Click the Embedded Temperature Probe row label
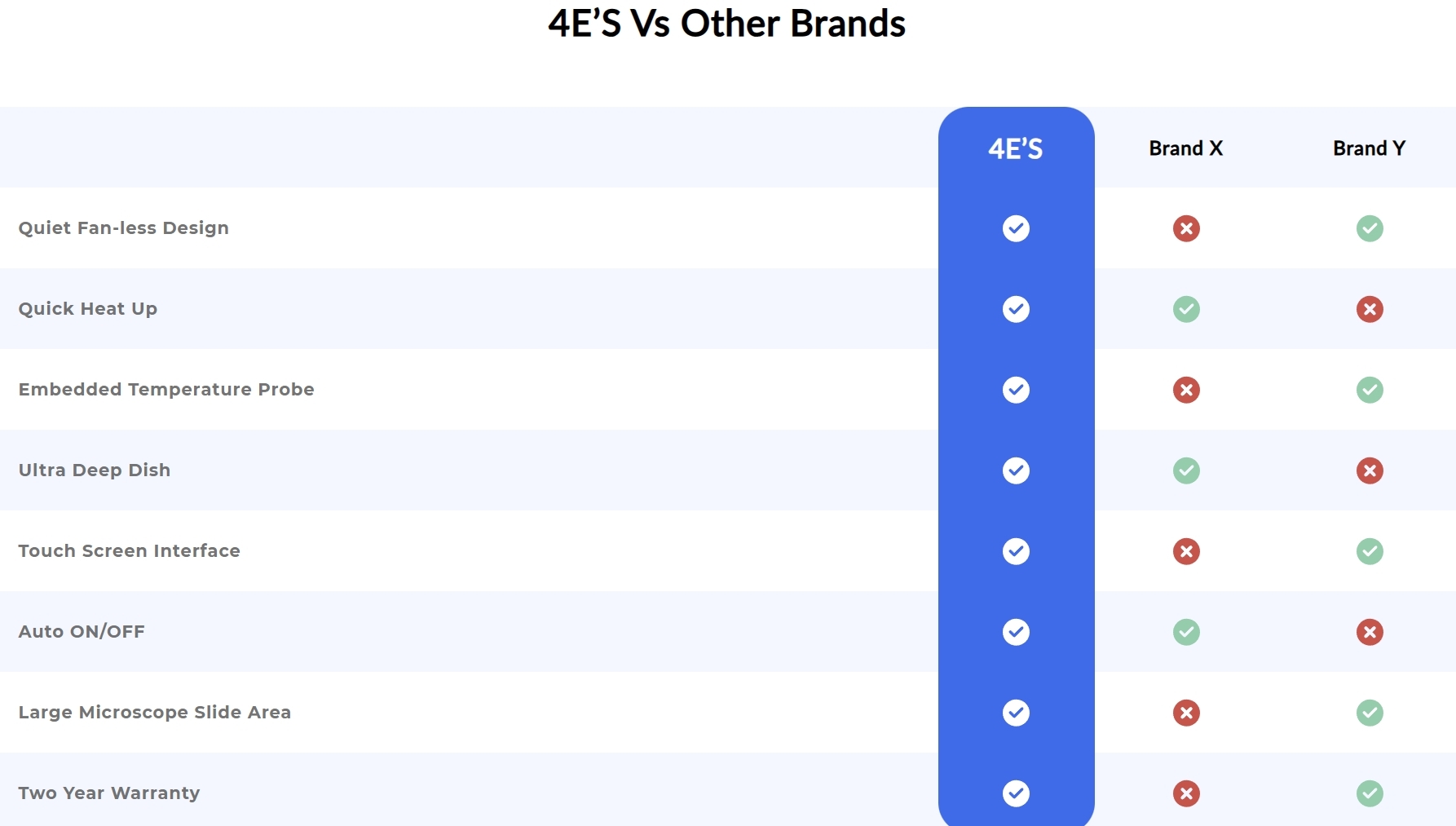Viewport: 1456px width, 826px height. (x=166, y=390)
